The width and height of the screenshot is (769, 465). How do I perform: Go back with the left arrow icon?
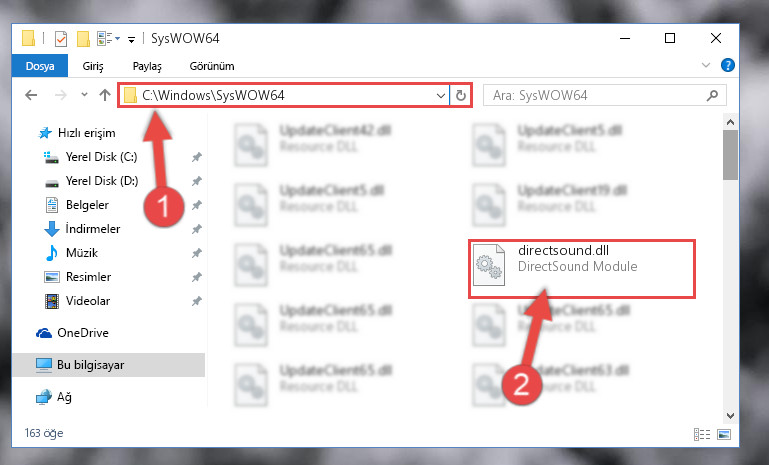[x=31, y=95]
